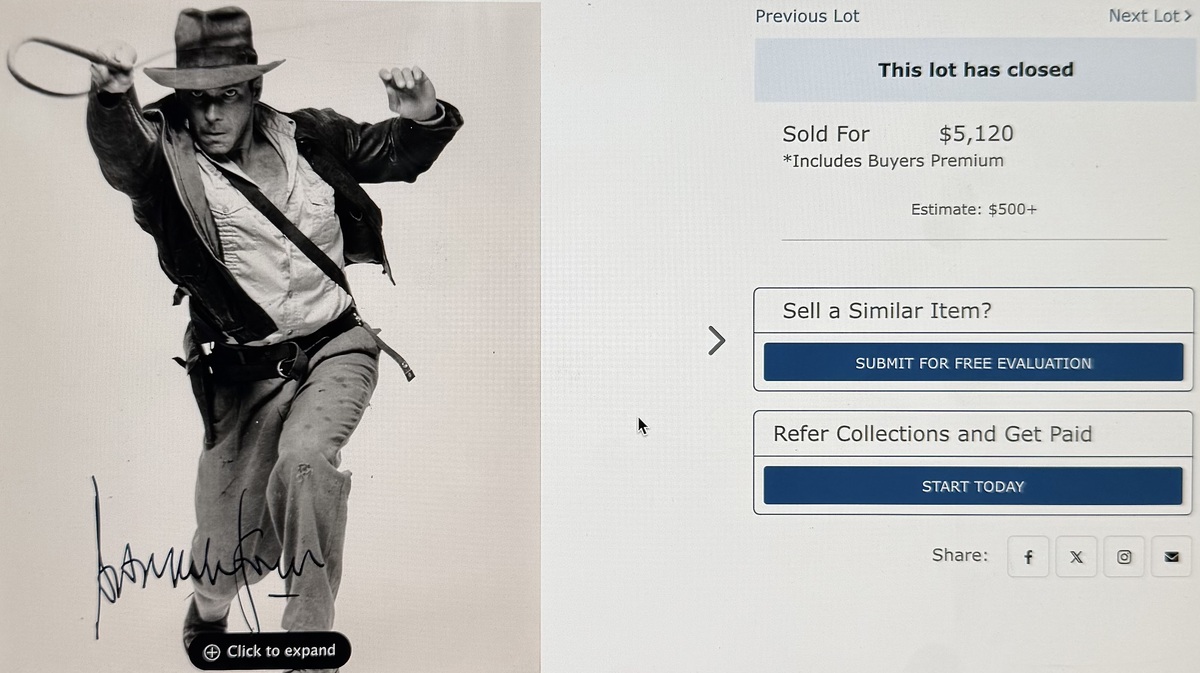
Task: Click the 'This lot has closed' banner
Action: point(975,70)
